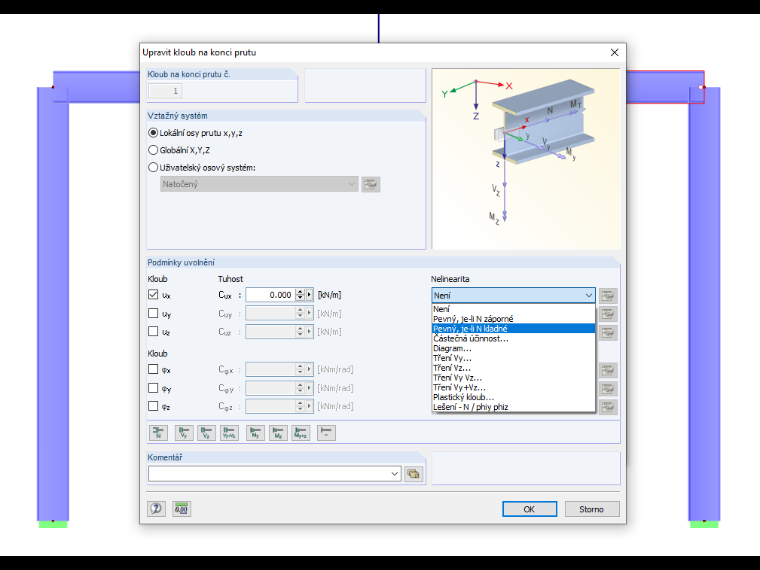Open the comment library icon beside Komentář
Screen dimensions: 760x570
click(x=413, y=474)
